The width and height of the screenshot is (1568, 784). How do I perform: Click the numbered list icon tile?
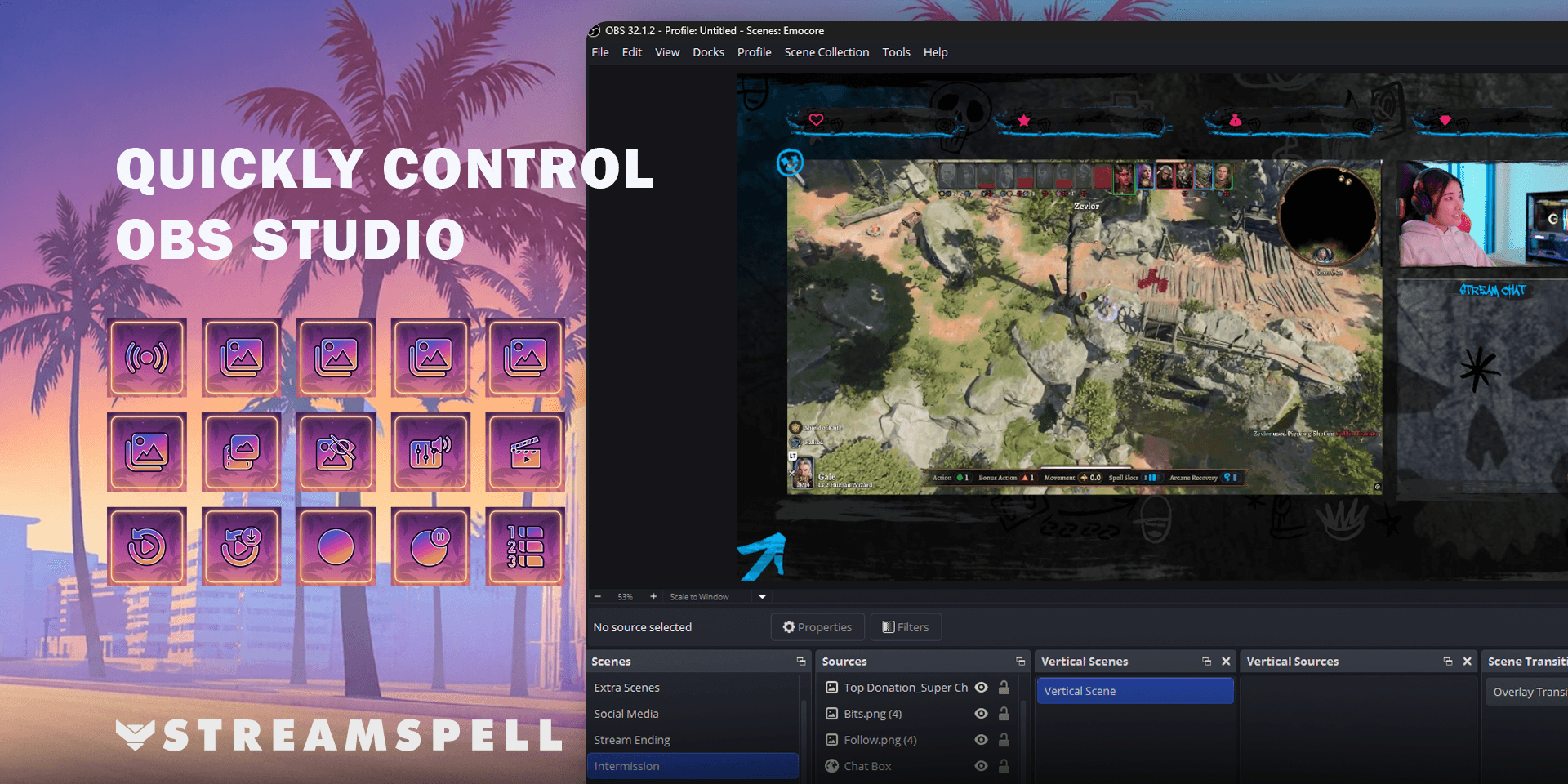tap(526, 547)
